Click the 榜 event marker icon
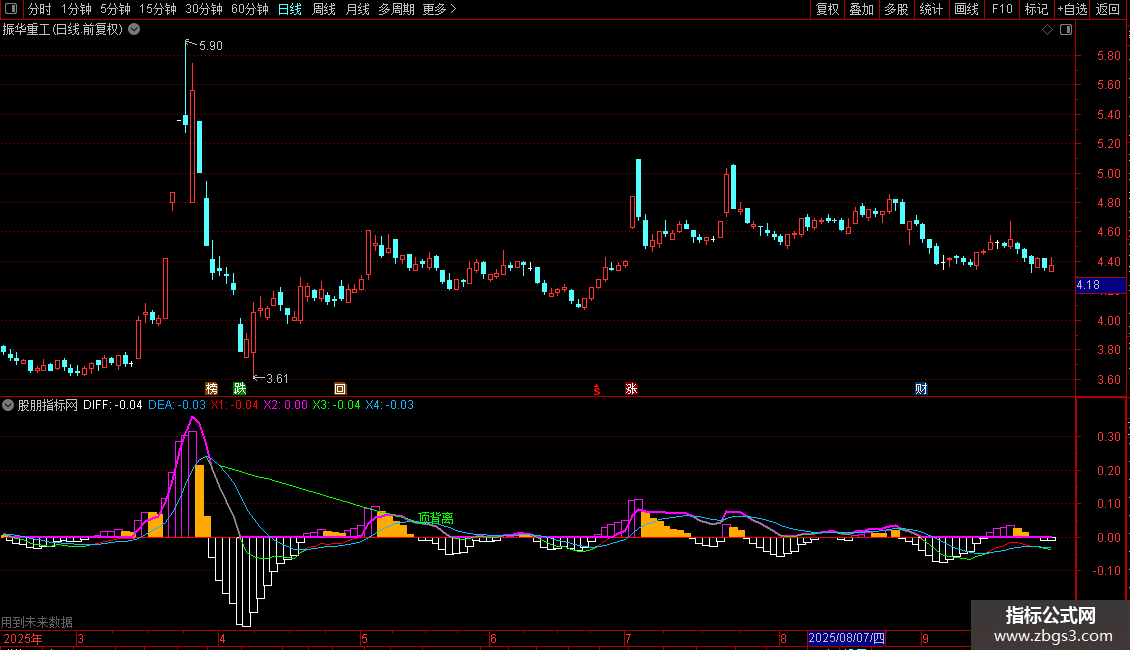1130x650 pixels. coord(211,388)
